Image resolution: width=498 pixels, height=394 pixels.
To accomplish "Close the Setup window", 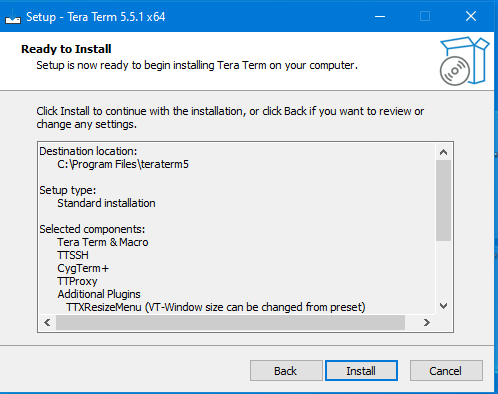I will 471,16.
